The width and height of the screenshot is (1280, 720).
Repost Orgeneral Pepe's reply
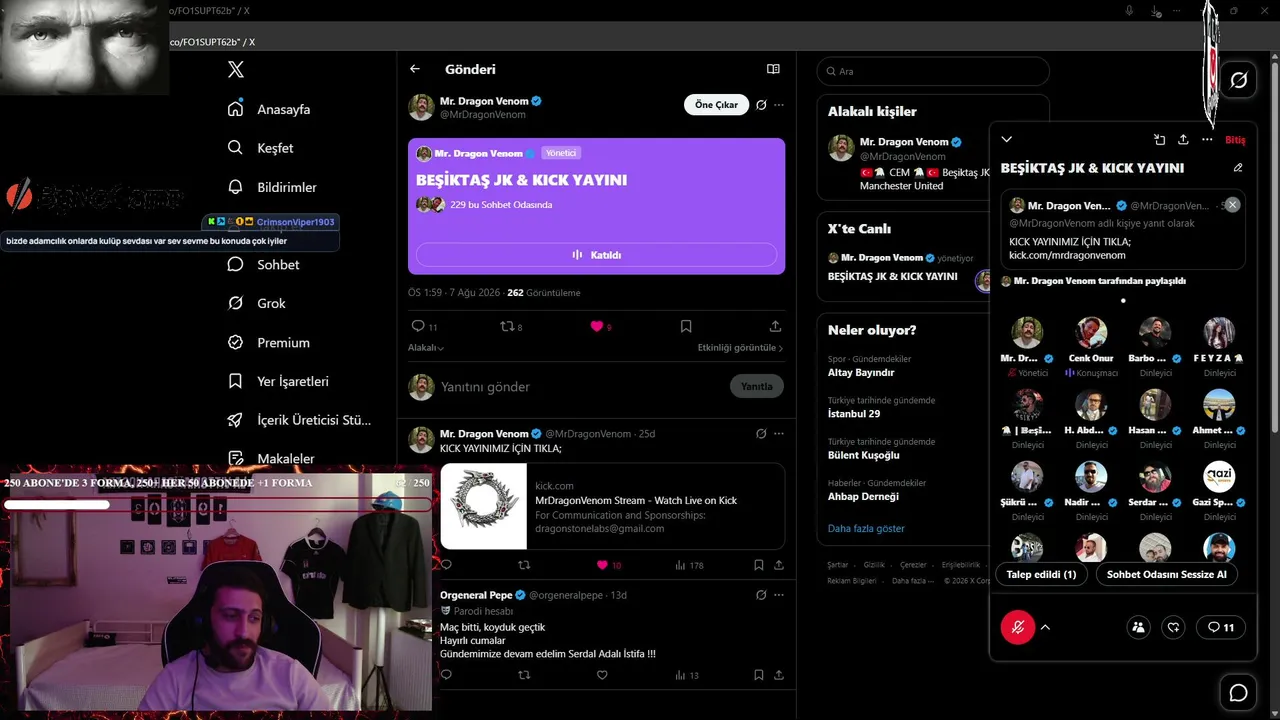(x=524, y=675)
